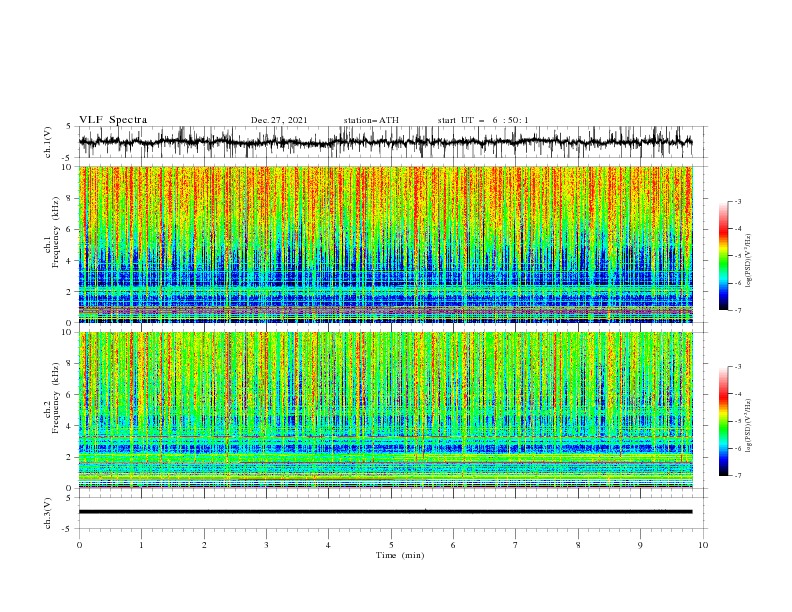Image resolution: width=792 pixels, height=612 pixels.
Task: Click the ch.3 flat black waveform trace
Action: (x=385, y=512)
